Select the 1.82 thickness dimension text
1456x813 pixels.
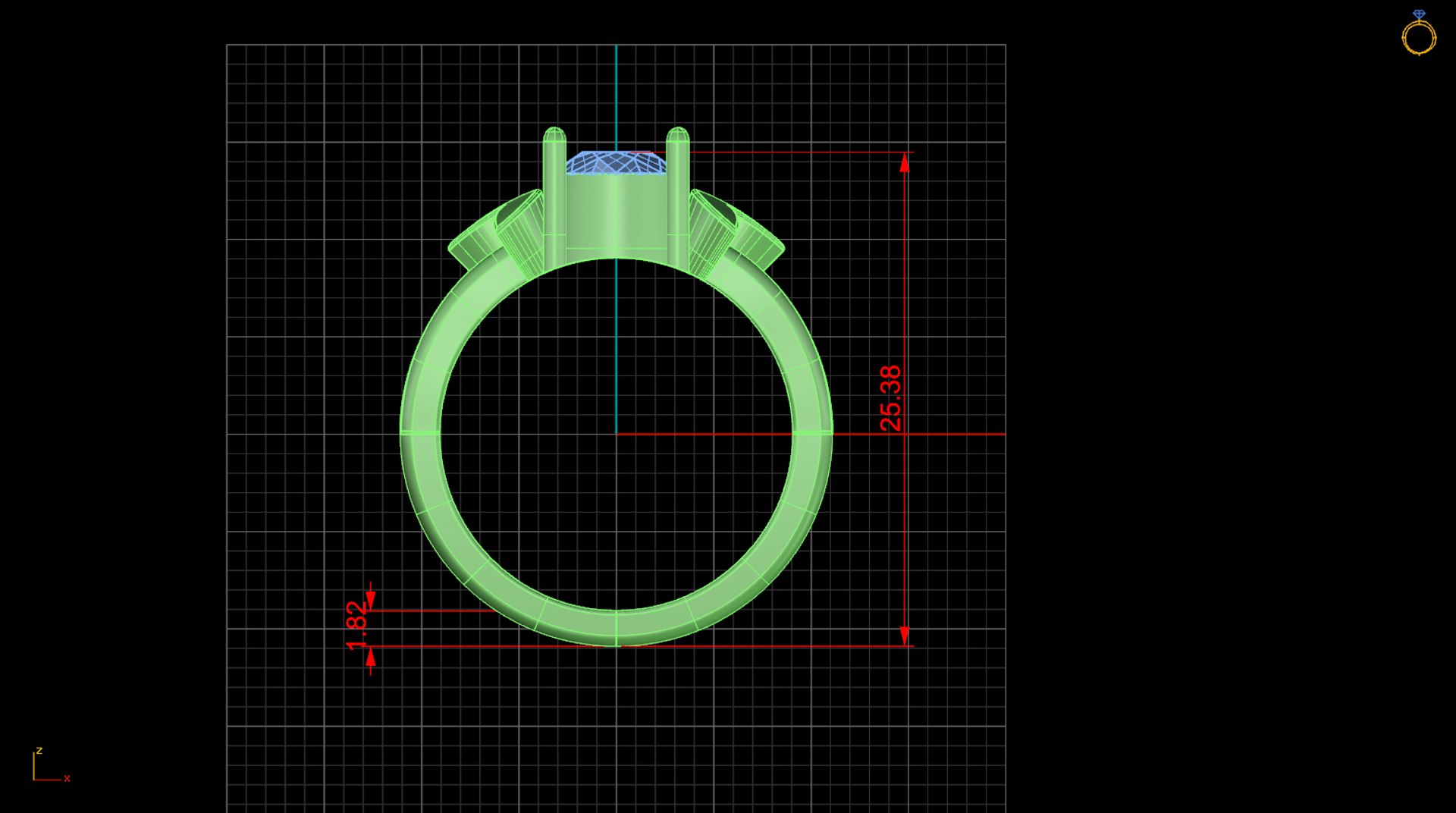[x=357, y=626]
